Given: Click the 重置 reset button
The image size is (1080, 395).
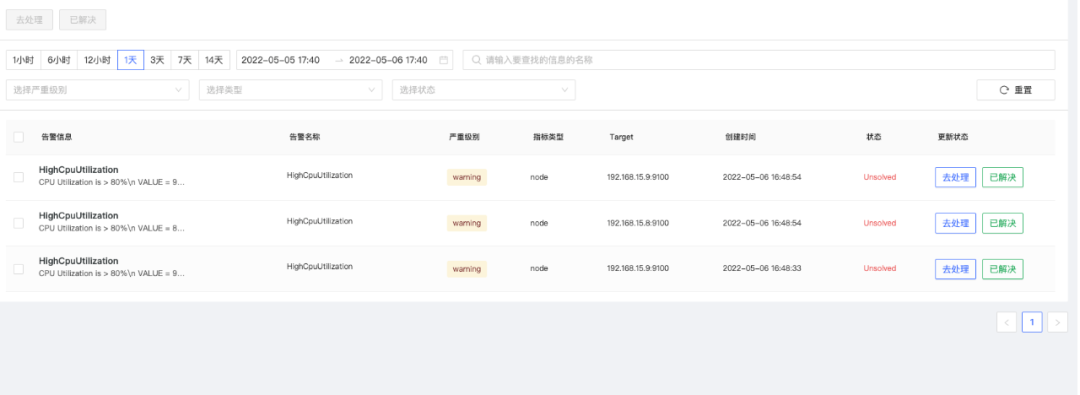Looking at the screenshot, I should point(1016,90).
